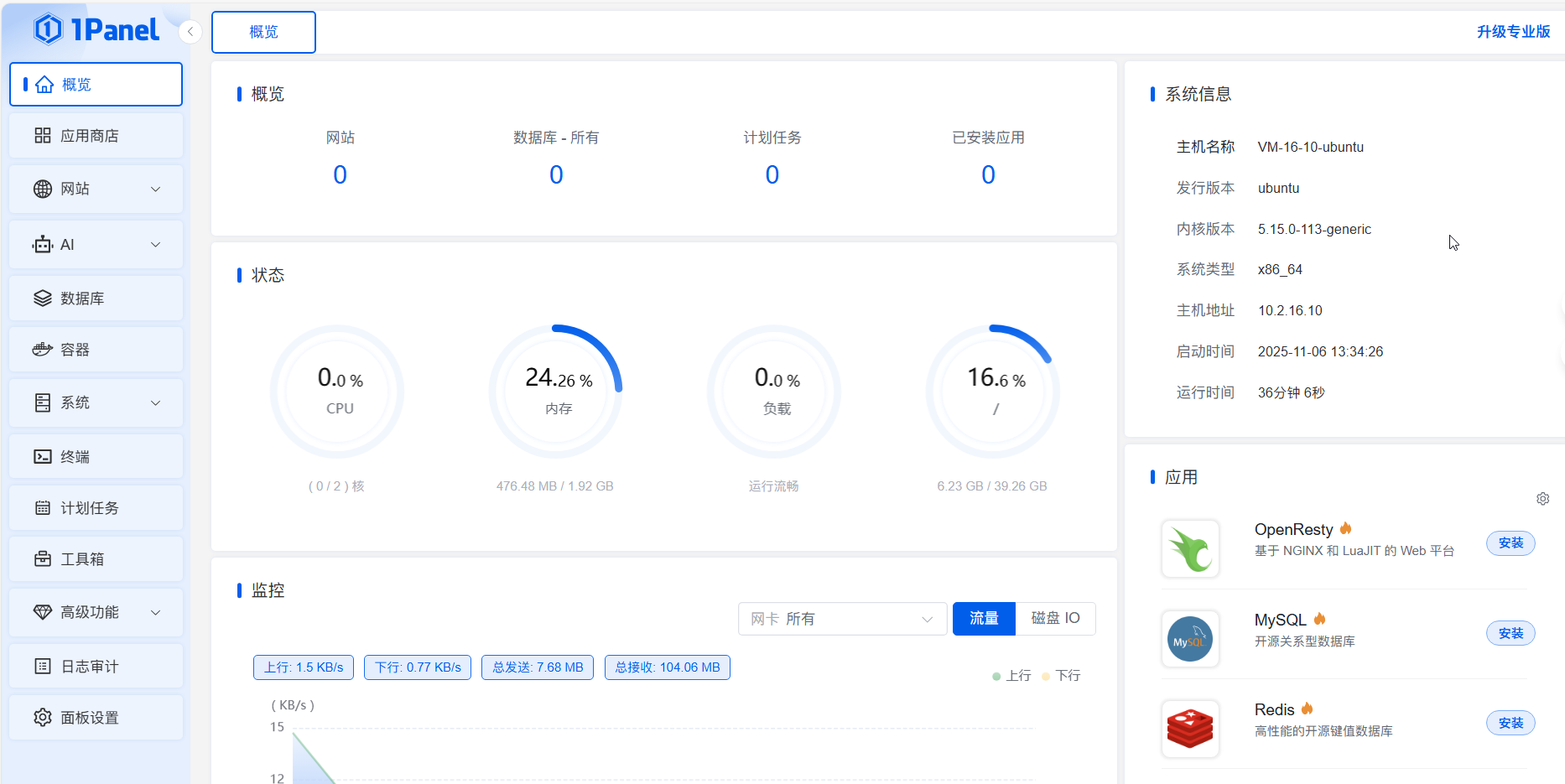Screen dimensions: 1565x784
Task: Click the 数据库 layers icon
Action: tap(43, 299)
